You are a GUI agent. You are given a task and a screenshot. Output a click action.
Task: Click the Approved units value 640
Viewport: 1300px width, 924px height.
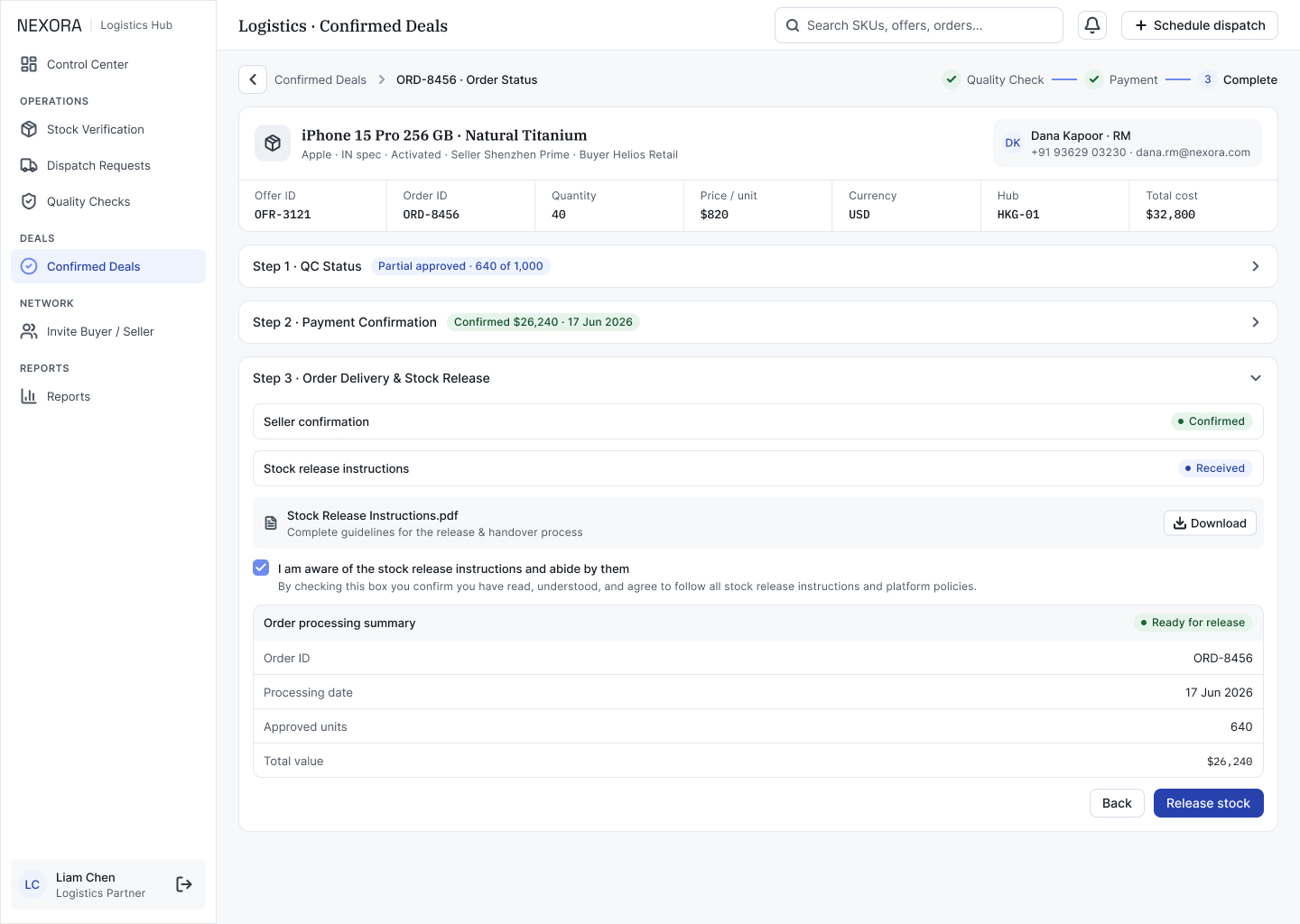coord(1241,727)
